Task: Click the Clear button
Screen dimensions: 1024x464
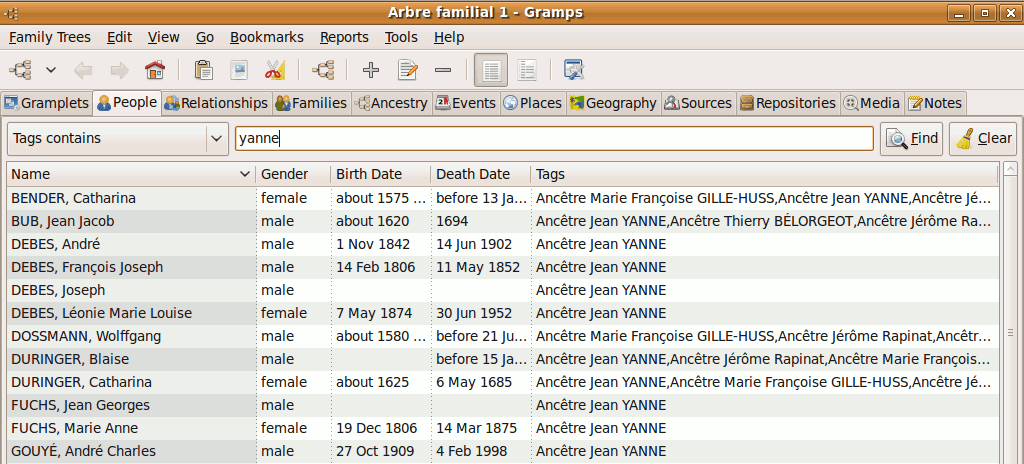Action: tap(983, 139)
